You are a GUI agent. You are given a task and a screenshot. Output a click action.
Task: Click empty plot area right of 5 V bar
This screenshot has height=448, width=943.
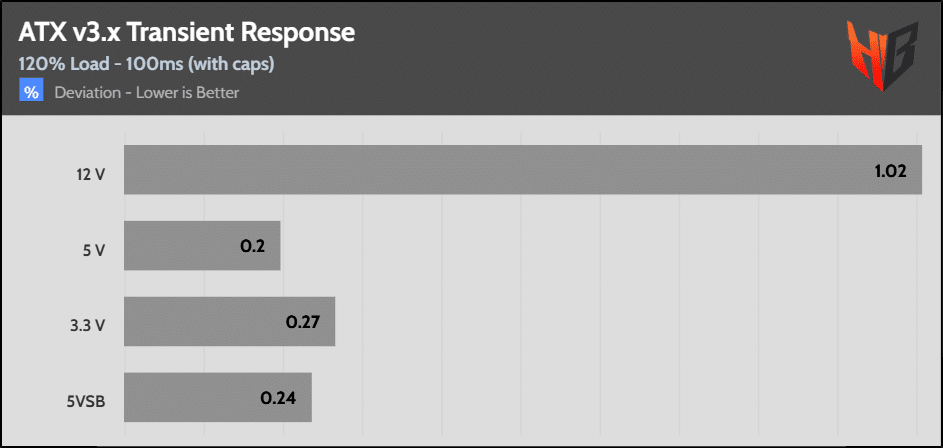(x=601, y=245)
